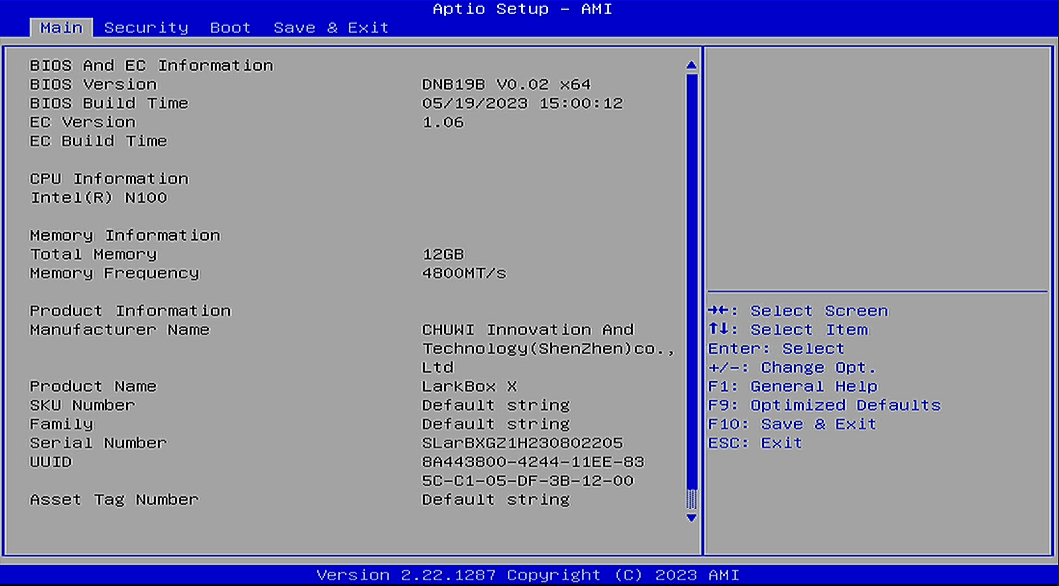Click the F9: Optimized Defaults hint
The width and height of the screenshot is (1059, 586).
click(825, 406)
